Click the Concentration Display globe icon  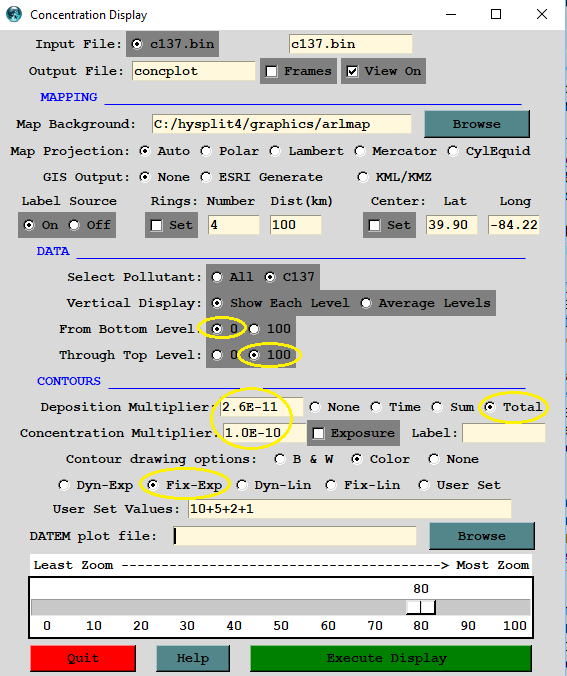point(14,14)
